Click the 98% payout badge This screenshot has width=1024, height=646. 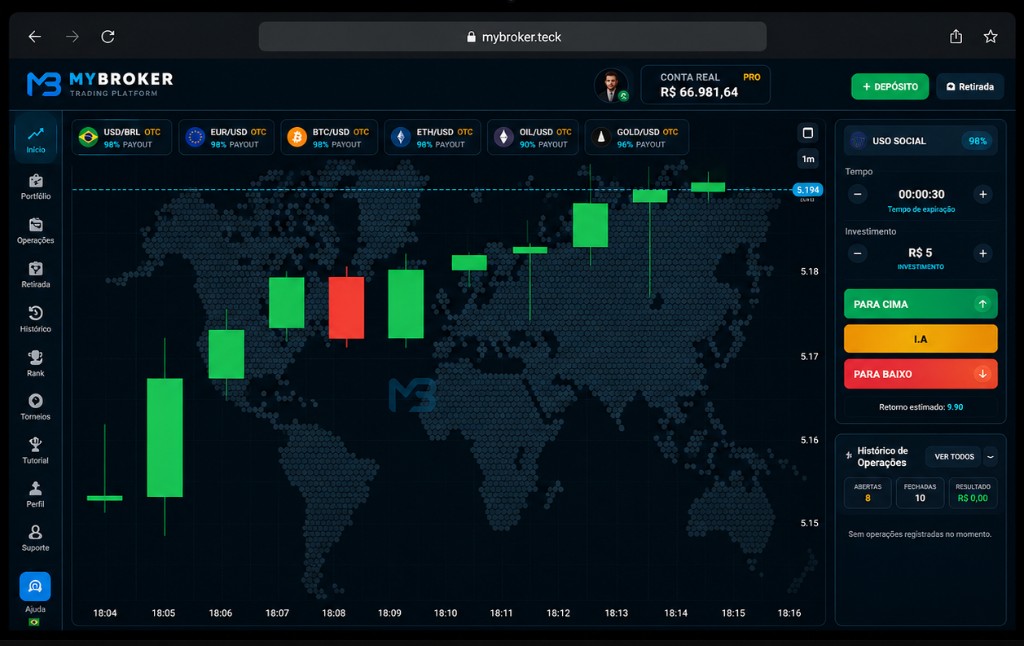(x=977, y=140)
